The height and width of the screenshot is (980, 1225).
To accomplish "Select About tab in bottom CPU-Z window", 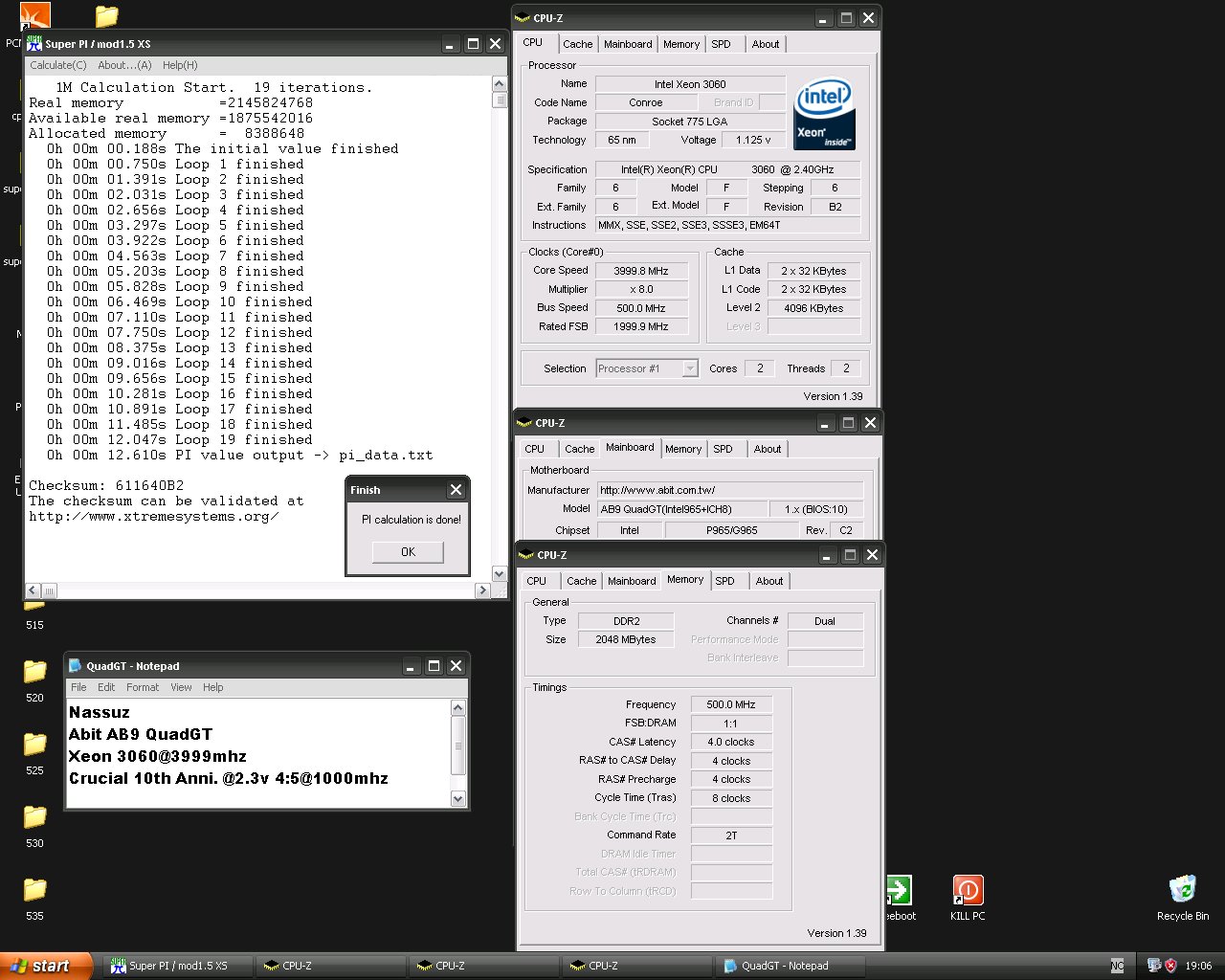I will coord(769,581).
